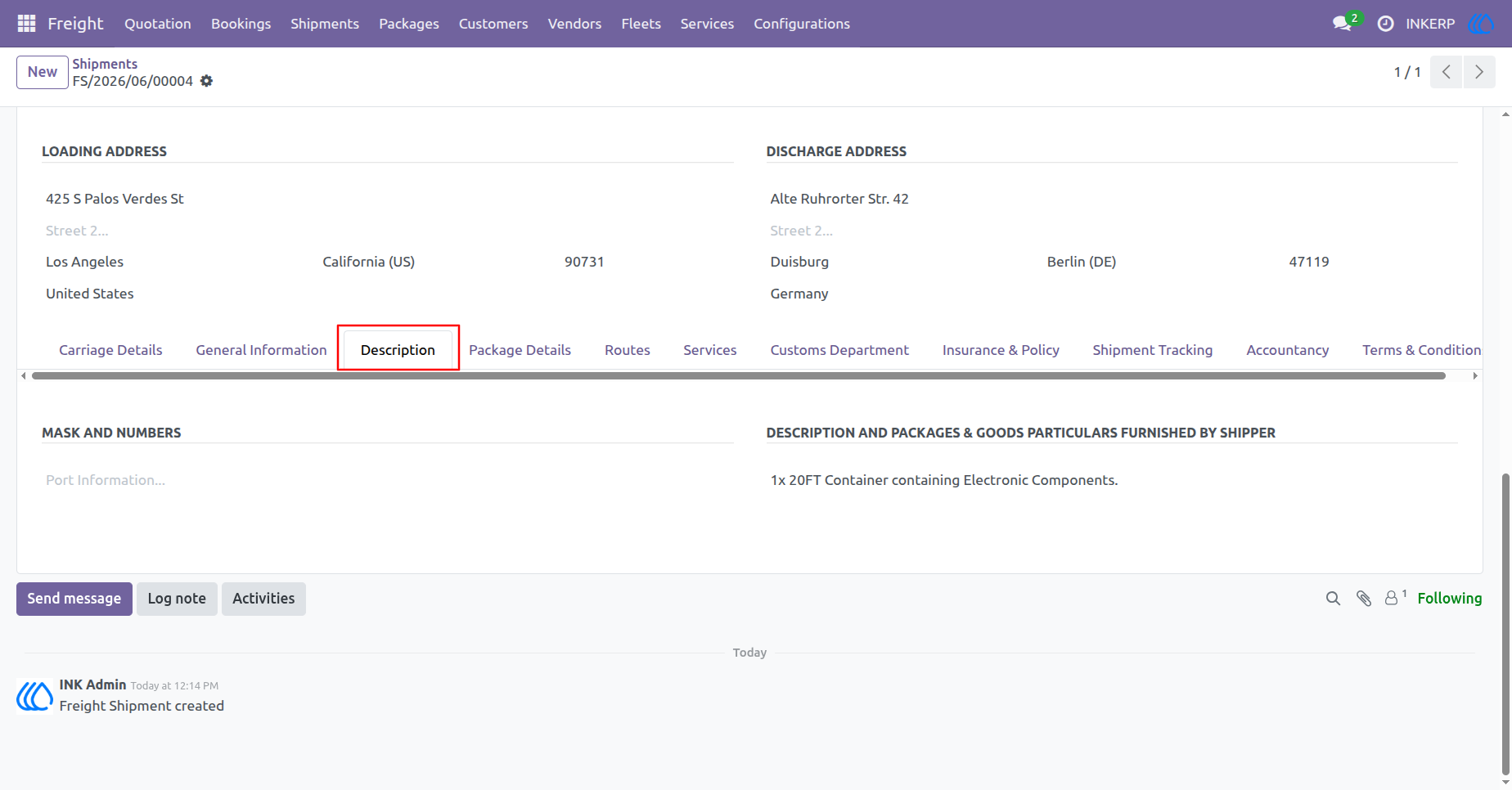Switch to the Package Details tab

point(520,350)
